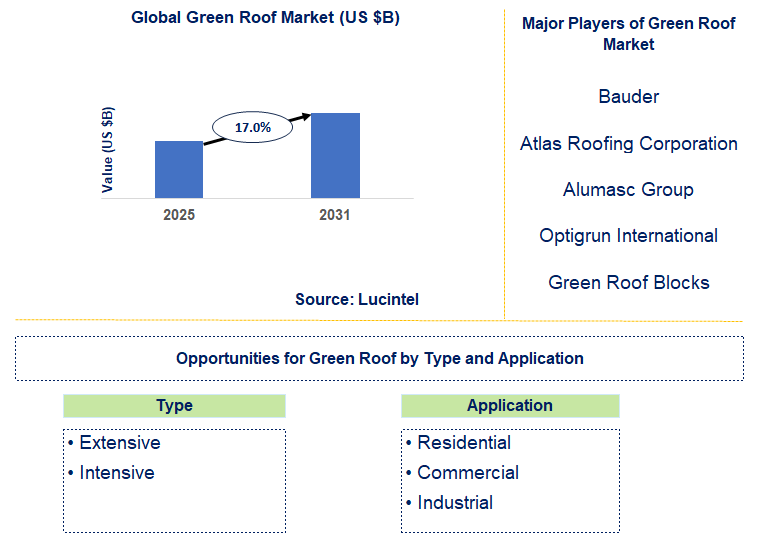This screenshot has width=762, height=545.
Task: Click the '2031' axis label
Action: tap(334, 215)
